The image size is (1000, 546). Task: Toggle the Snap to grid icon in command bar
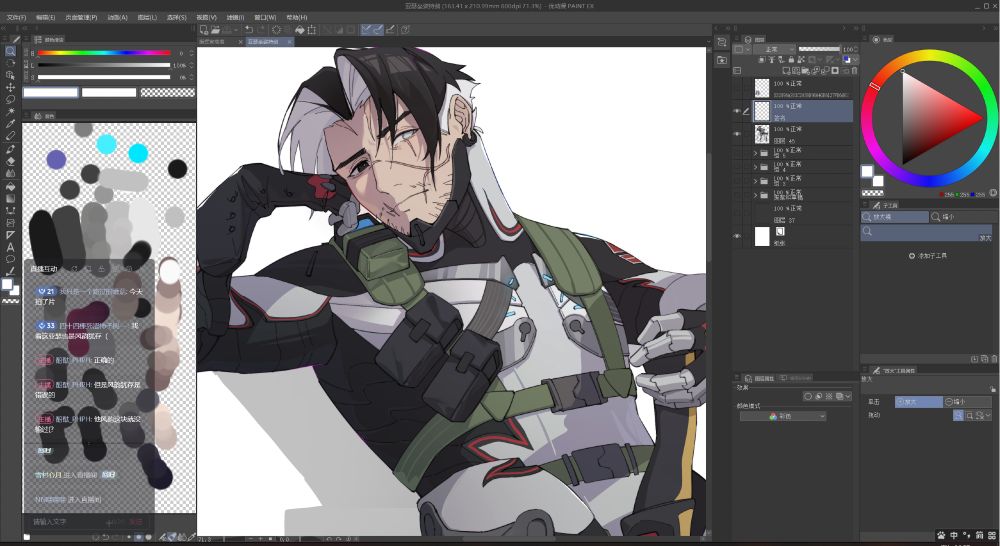pyautogui.click(x=390, y=29)
